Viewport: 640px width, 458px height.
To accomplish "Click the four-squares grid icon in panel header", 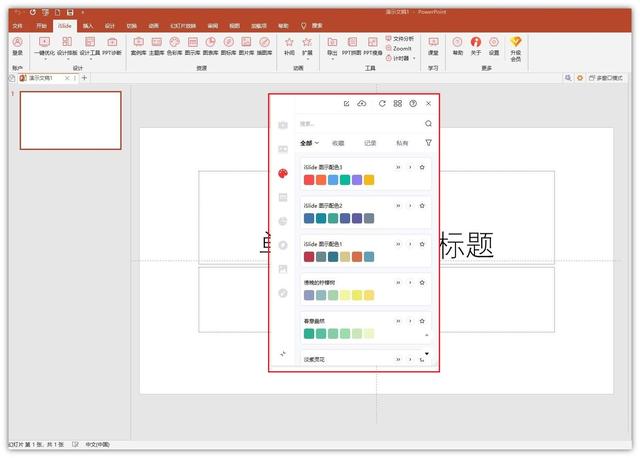I will click(398, 104).
